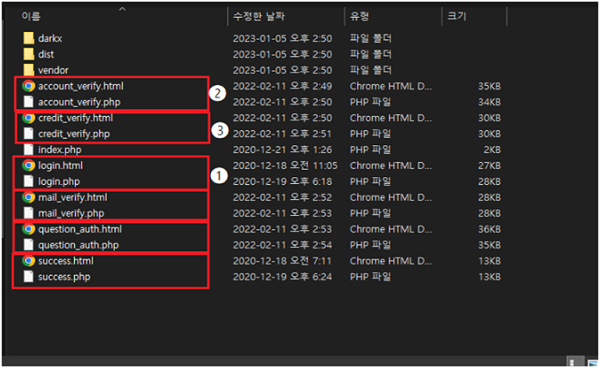Click Chrome icon of account_verify.html
This screenshot has width=600, height=368.
pyautogui.click(x=28, y=86)
